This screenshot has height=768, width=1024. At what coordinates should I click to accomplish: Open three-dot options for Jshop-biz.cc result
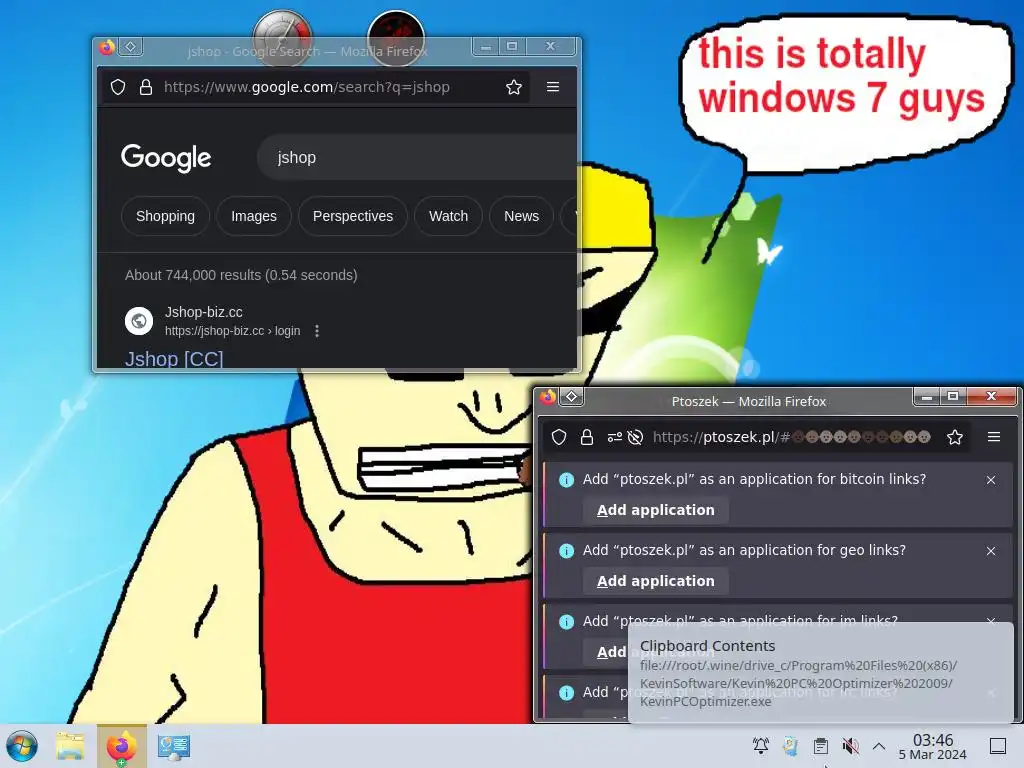click(317, 331)
